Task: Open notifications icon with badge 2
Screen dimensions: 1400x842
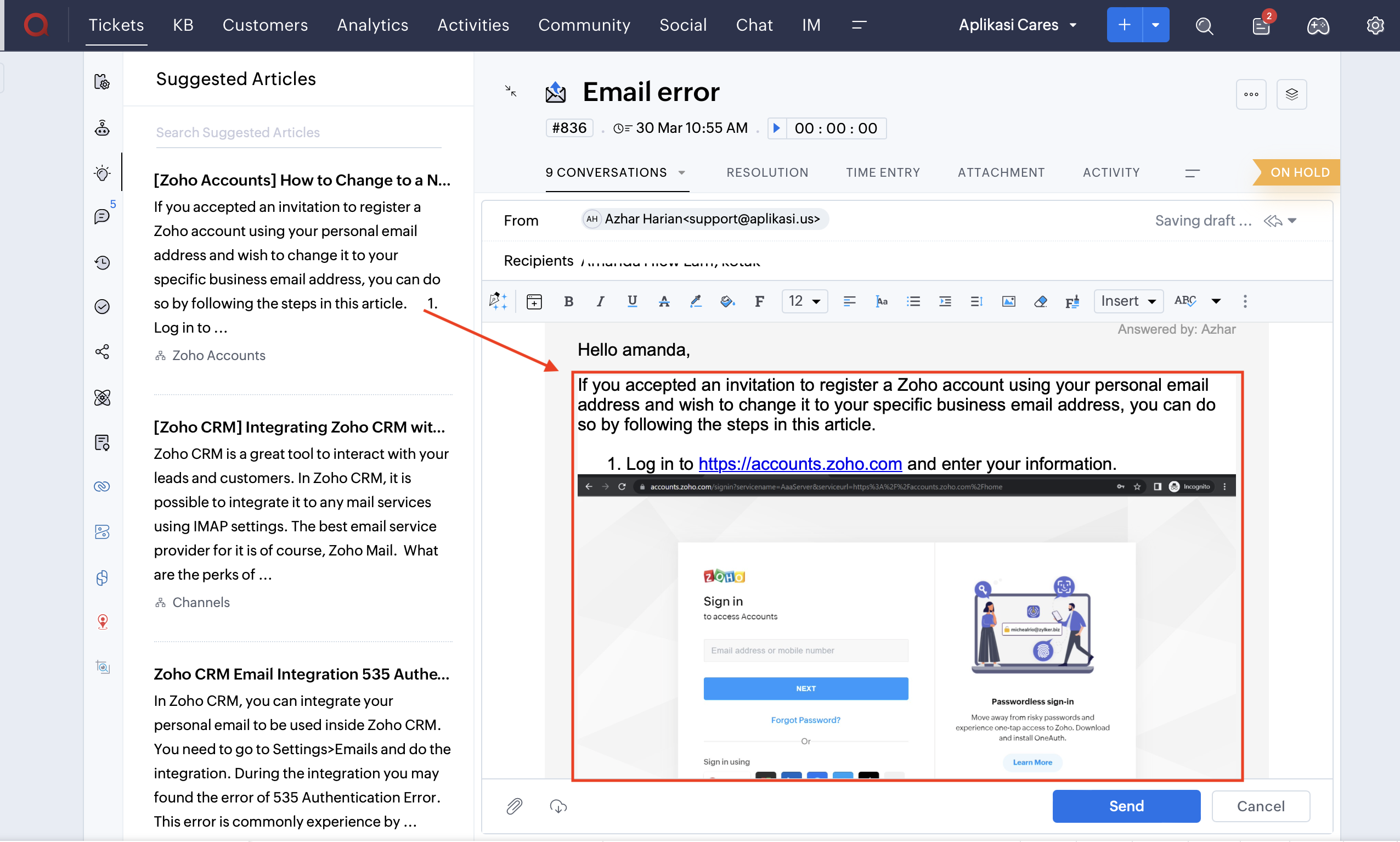Action: 1261,26
